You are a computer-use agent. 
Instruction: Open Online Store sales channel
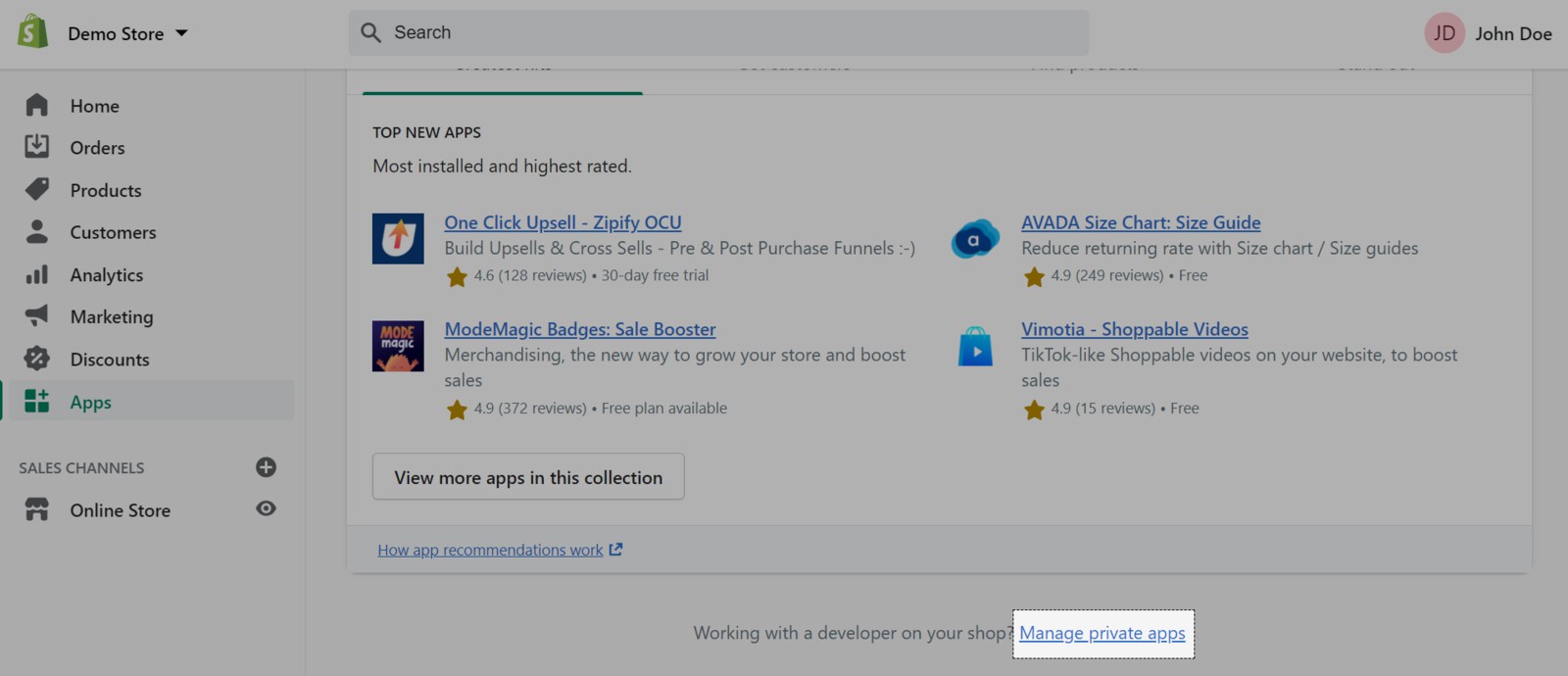pyautogui.click(x=121, y=510)
